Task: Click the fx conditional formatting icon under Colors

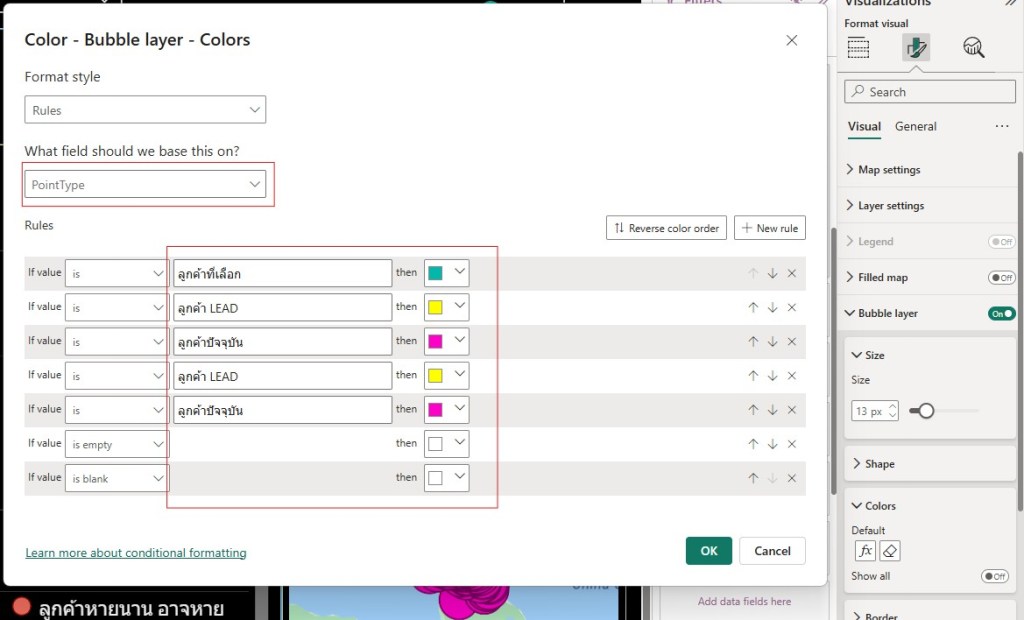Action: point(865,551)
